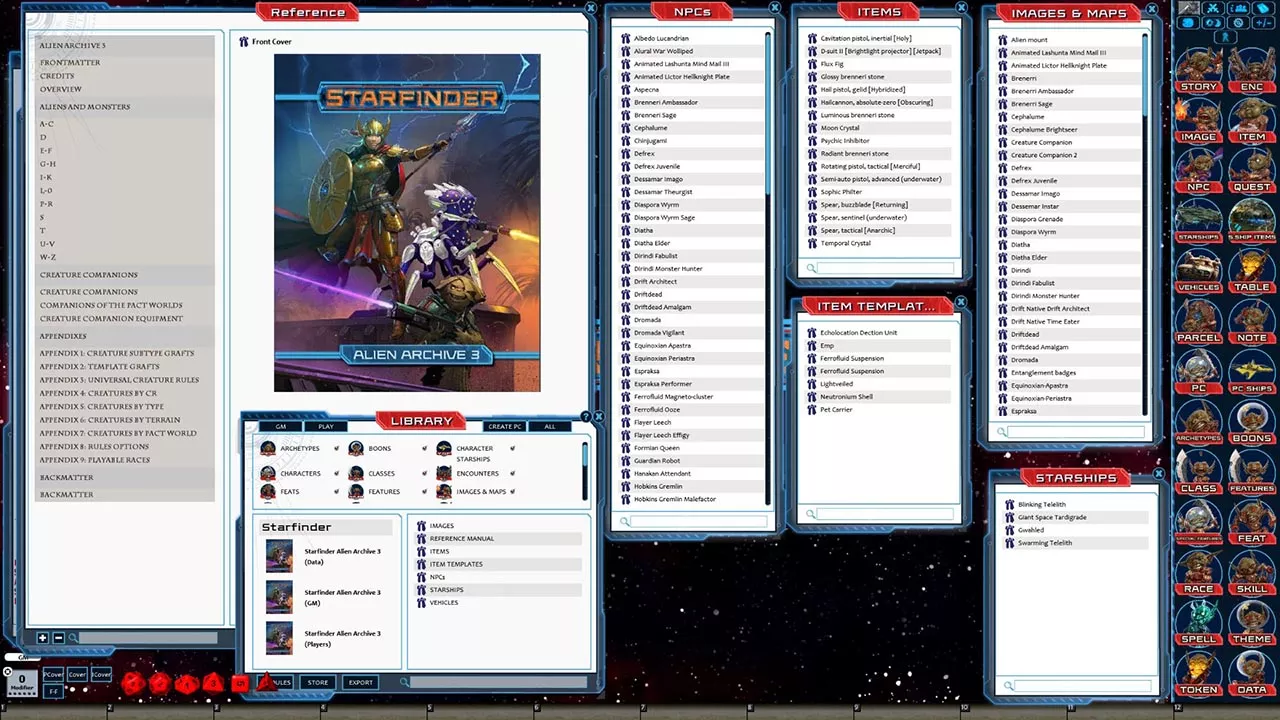Viewport: 1280px width, 720px height.
Task: Toggle the Archetypes checkmark in Library
Action: click(x=336, y=448)
